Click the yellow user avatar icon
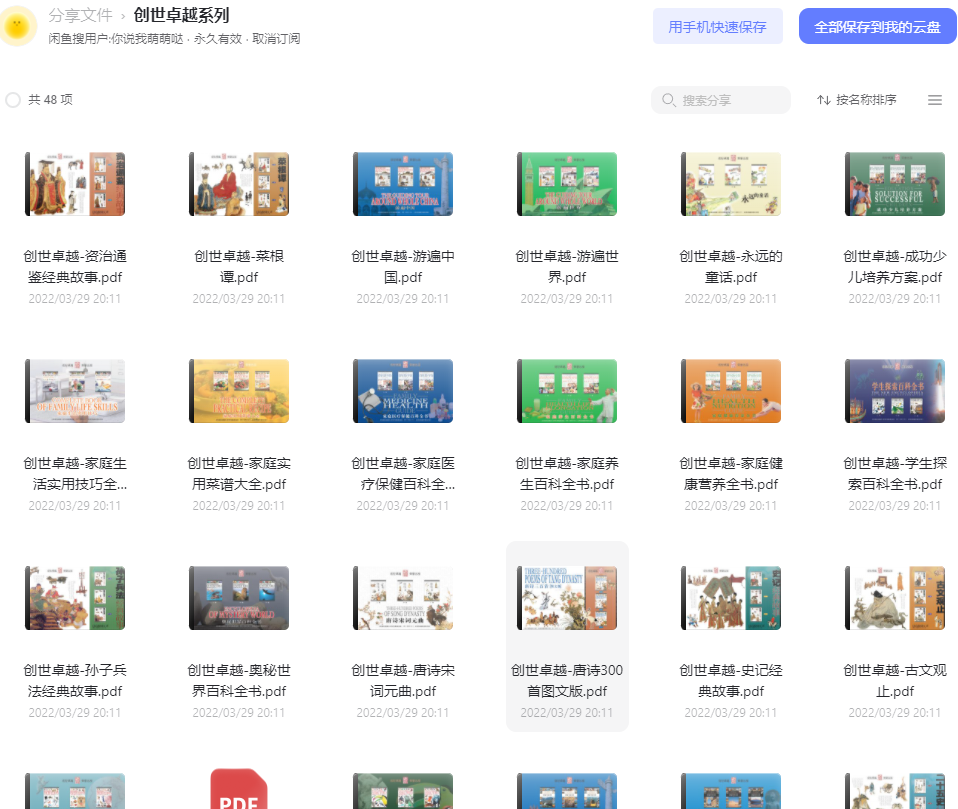The width and height of the screenshot is (958, 809). click(17, 26)
